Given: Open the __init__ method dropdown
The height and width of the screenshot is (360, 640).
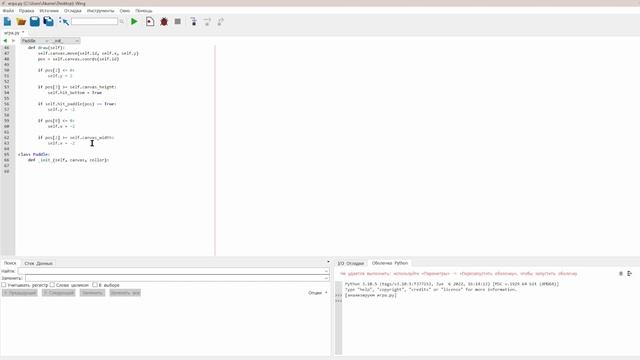Looking at the screenshot, I should tap(65, 41).
